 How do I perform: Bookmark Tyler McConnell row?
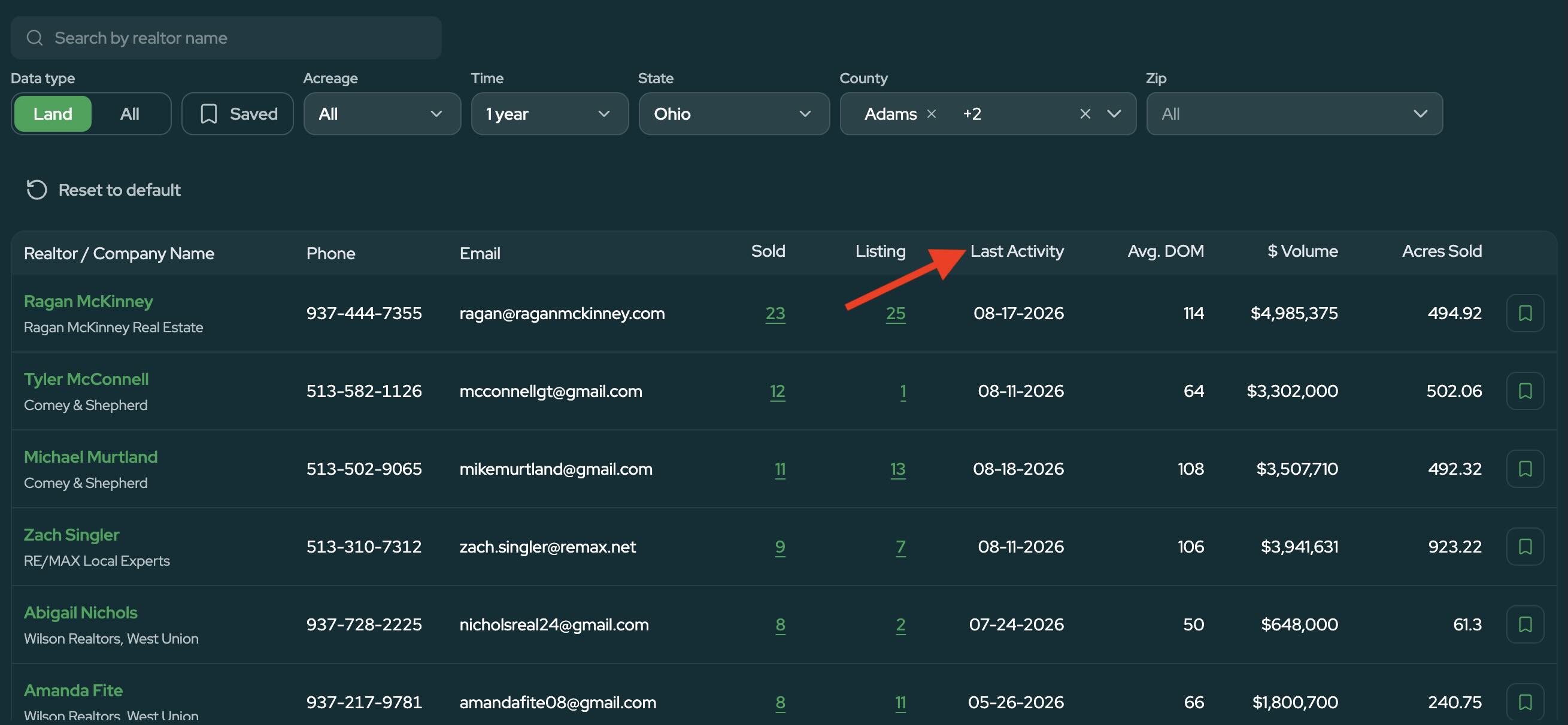pyautogui.click(x=1525, y=392)
